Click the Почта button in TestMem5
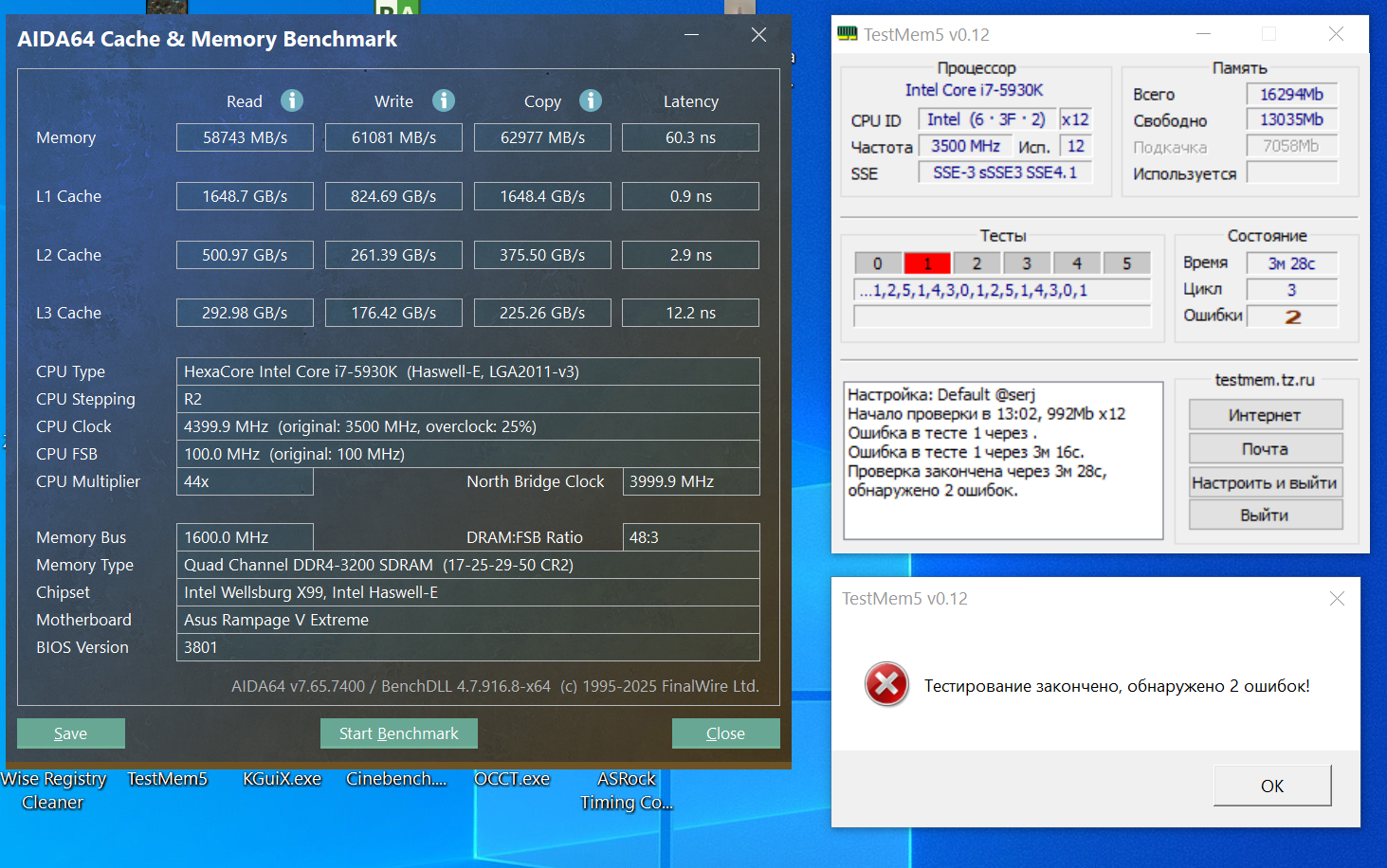The height and width of the screenshot is (868, 1387). [1266, 449]
